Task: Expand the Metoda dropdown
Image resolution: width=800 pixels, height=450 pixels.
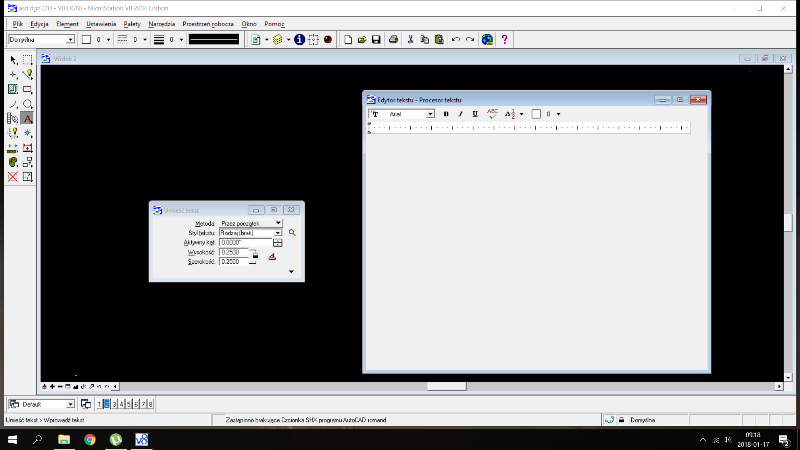Action: [277, 223]
